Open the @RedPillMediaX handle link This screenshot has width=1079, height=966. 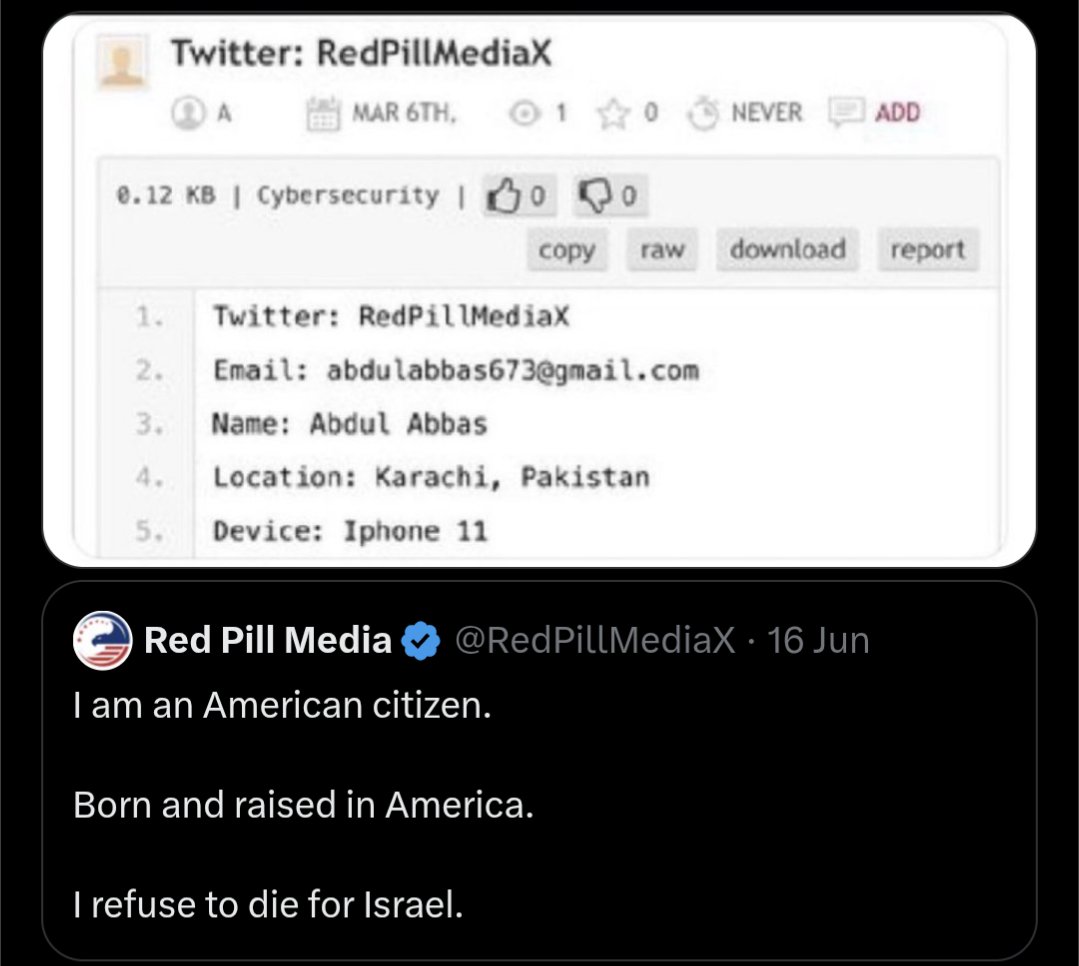pyautogui.click(x=595, y=641)
